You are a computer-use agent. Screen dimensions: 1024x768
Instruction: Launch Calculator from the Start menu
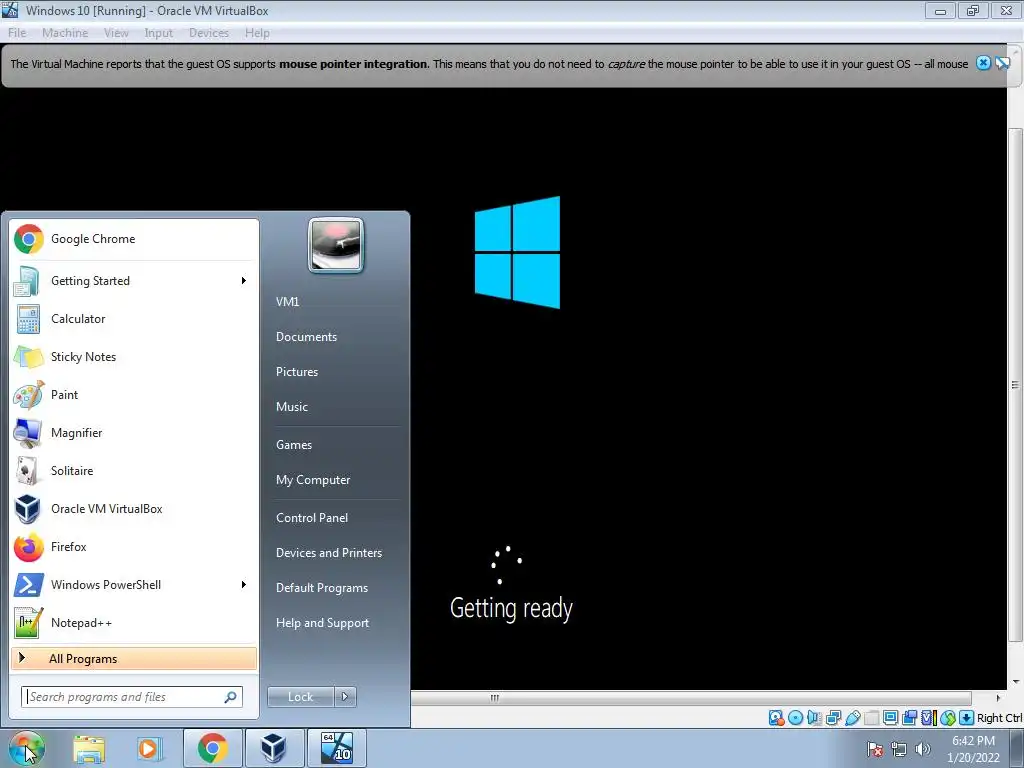(135, 319)
